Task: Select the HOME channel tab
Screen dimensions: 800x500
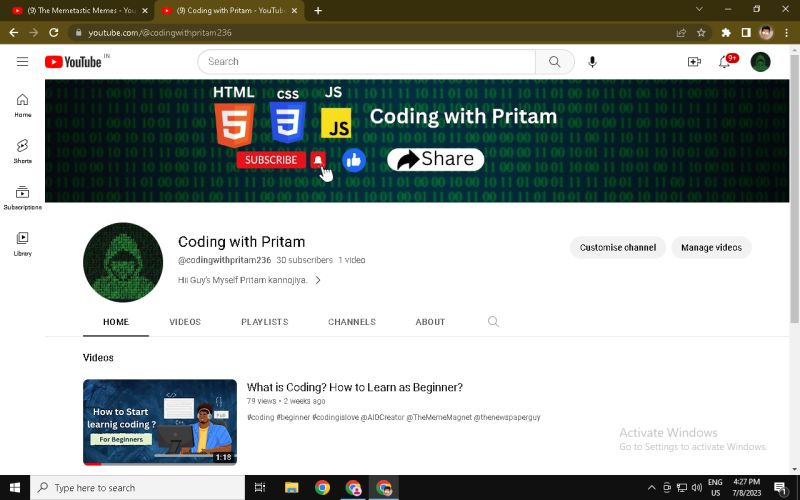Action: point(116,322)
